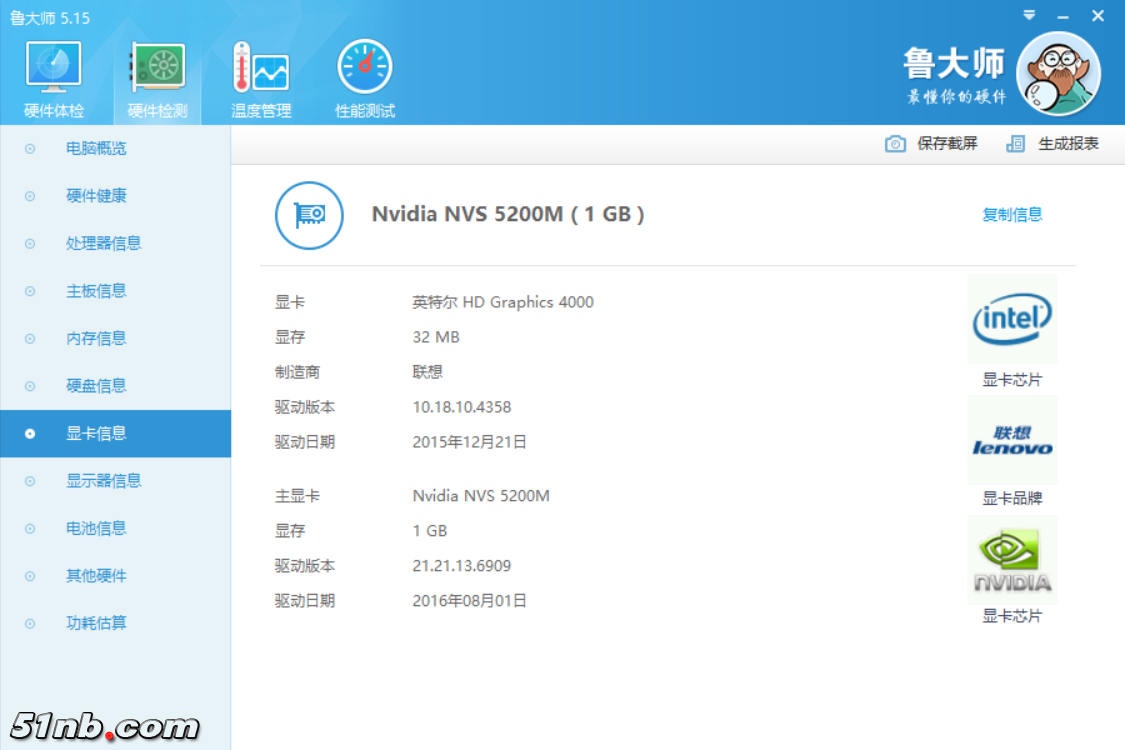Click the Intel graphics chip logo
This screenshot has width=1125, height=750.
tap(1012, 319)
